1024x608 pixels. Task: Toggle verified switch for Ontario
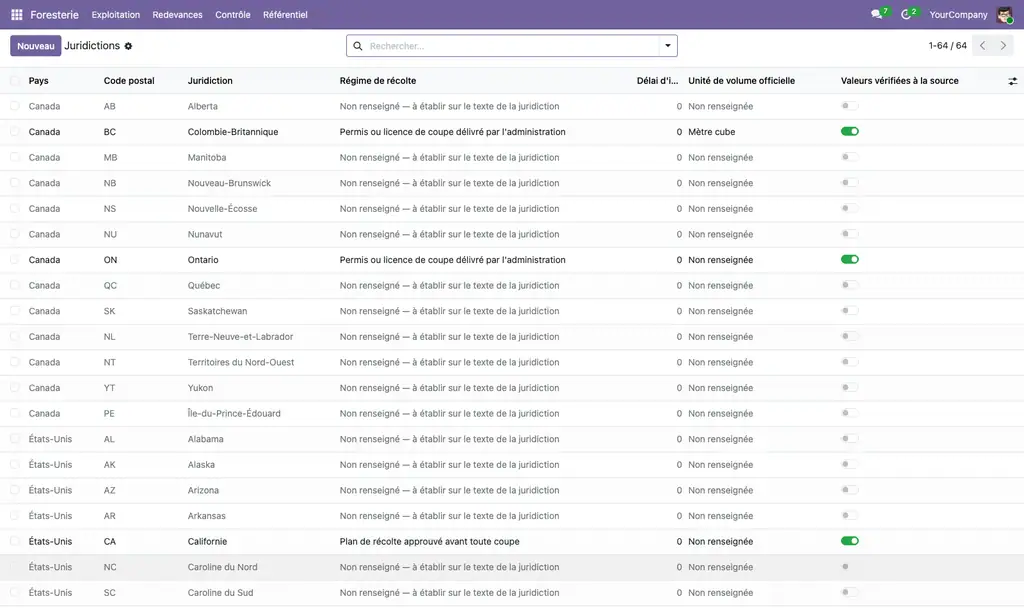pos(850,260)
